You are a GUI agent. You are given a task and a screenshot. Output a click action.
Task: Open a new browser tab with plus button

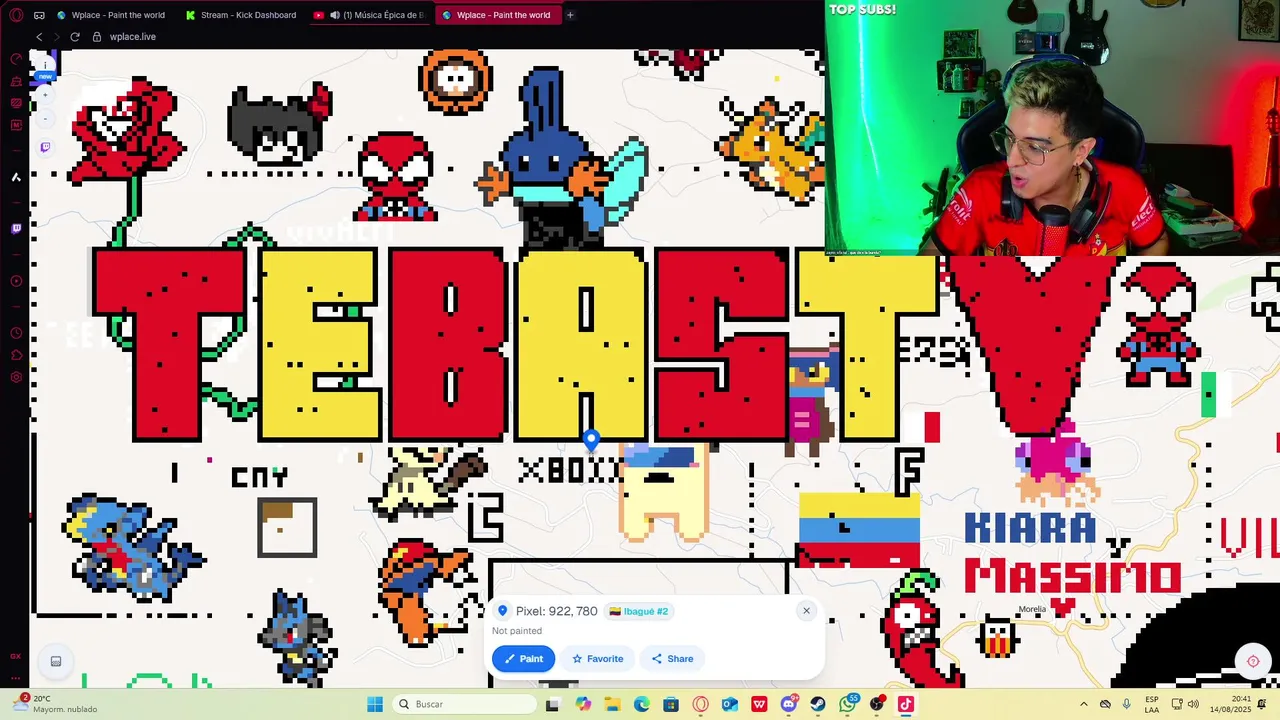coord(570,15)
